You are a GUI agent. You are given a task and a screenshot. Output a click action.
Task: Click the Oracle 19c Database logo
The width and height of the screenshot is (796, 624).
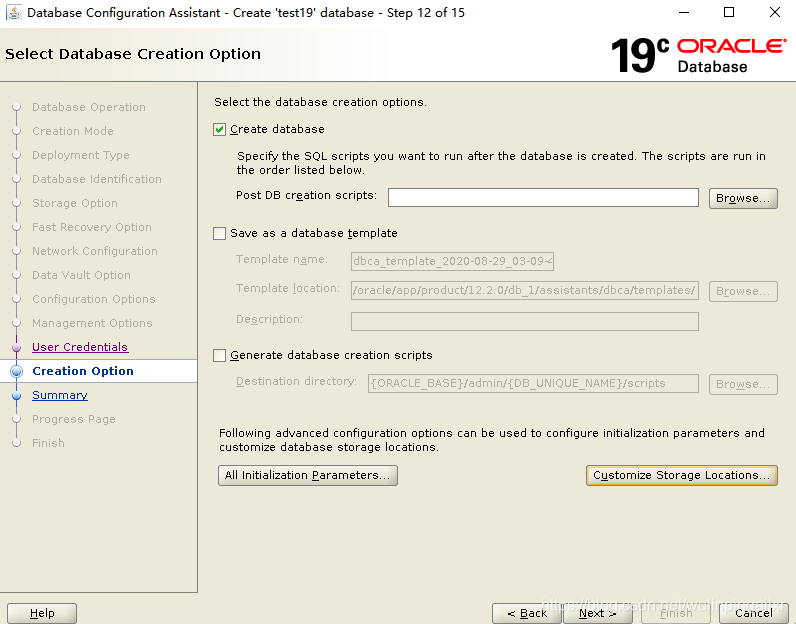tap(699, 55)
